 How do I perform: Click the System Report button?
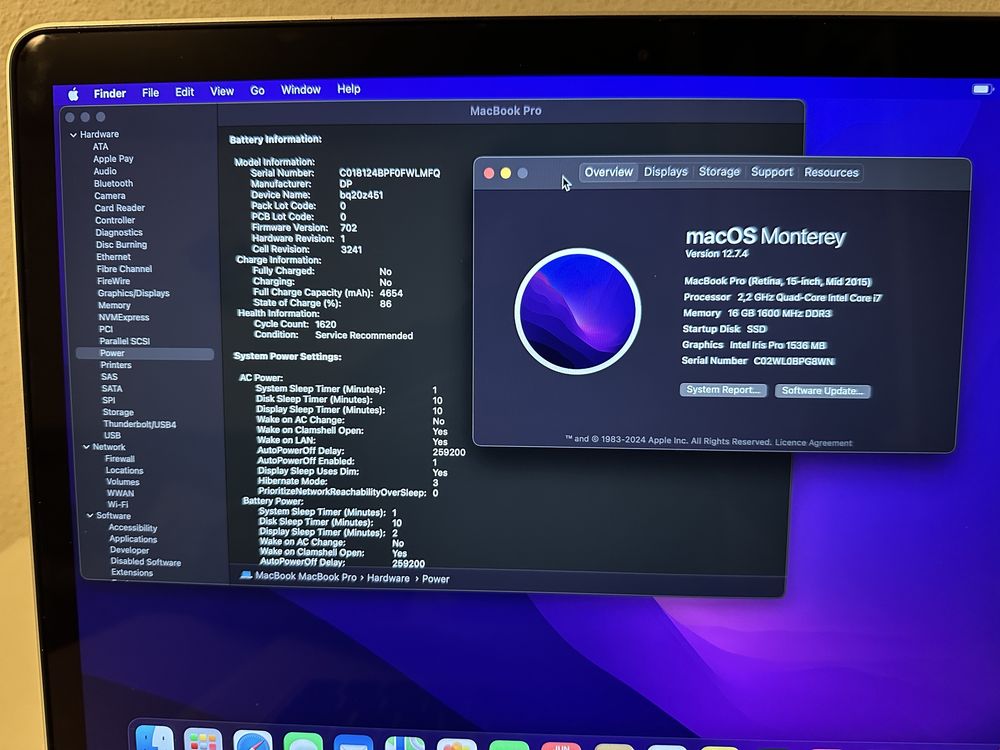723,390
